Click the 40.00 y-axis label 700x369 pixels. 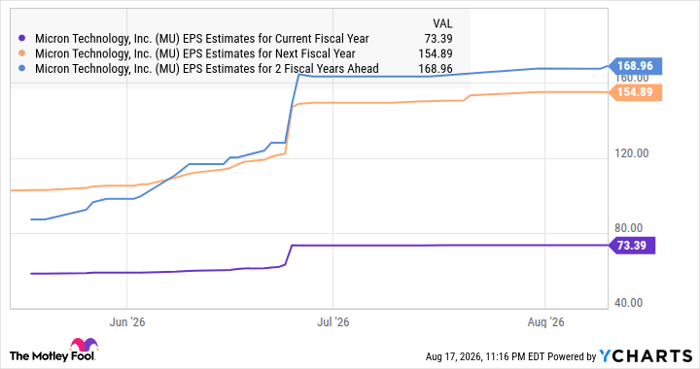coord(629,303)
